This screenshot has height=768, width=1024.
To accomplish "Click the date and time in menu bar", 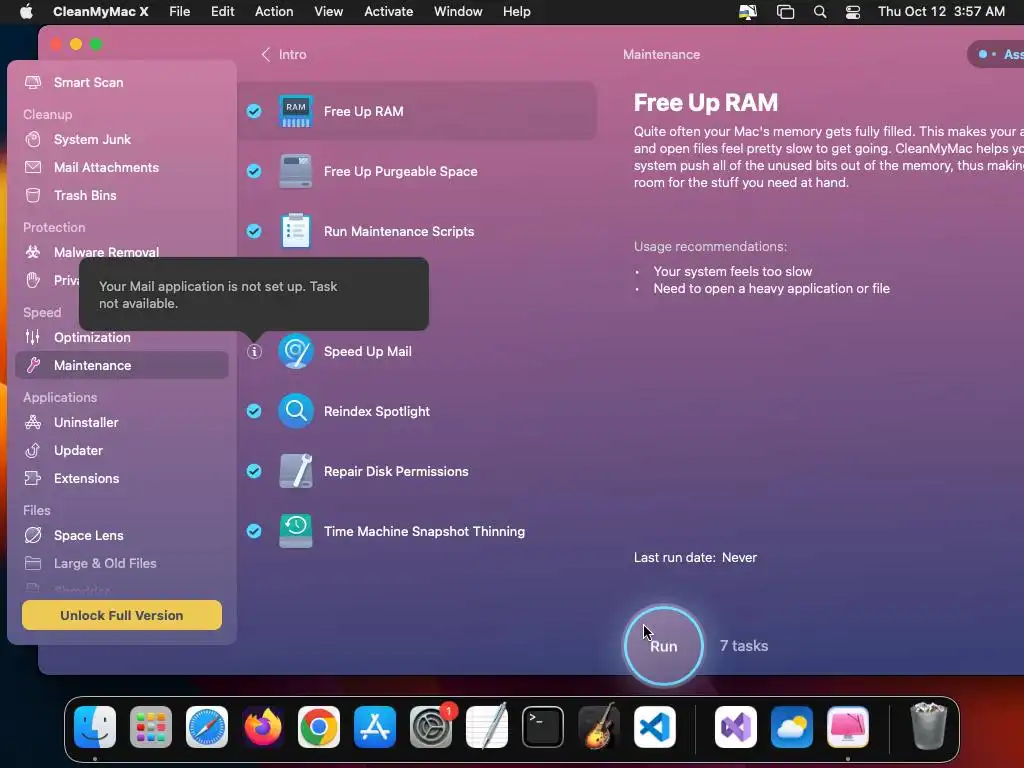I will coord(941,12).
